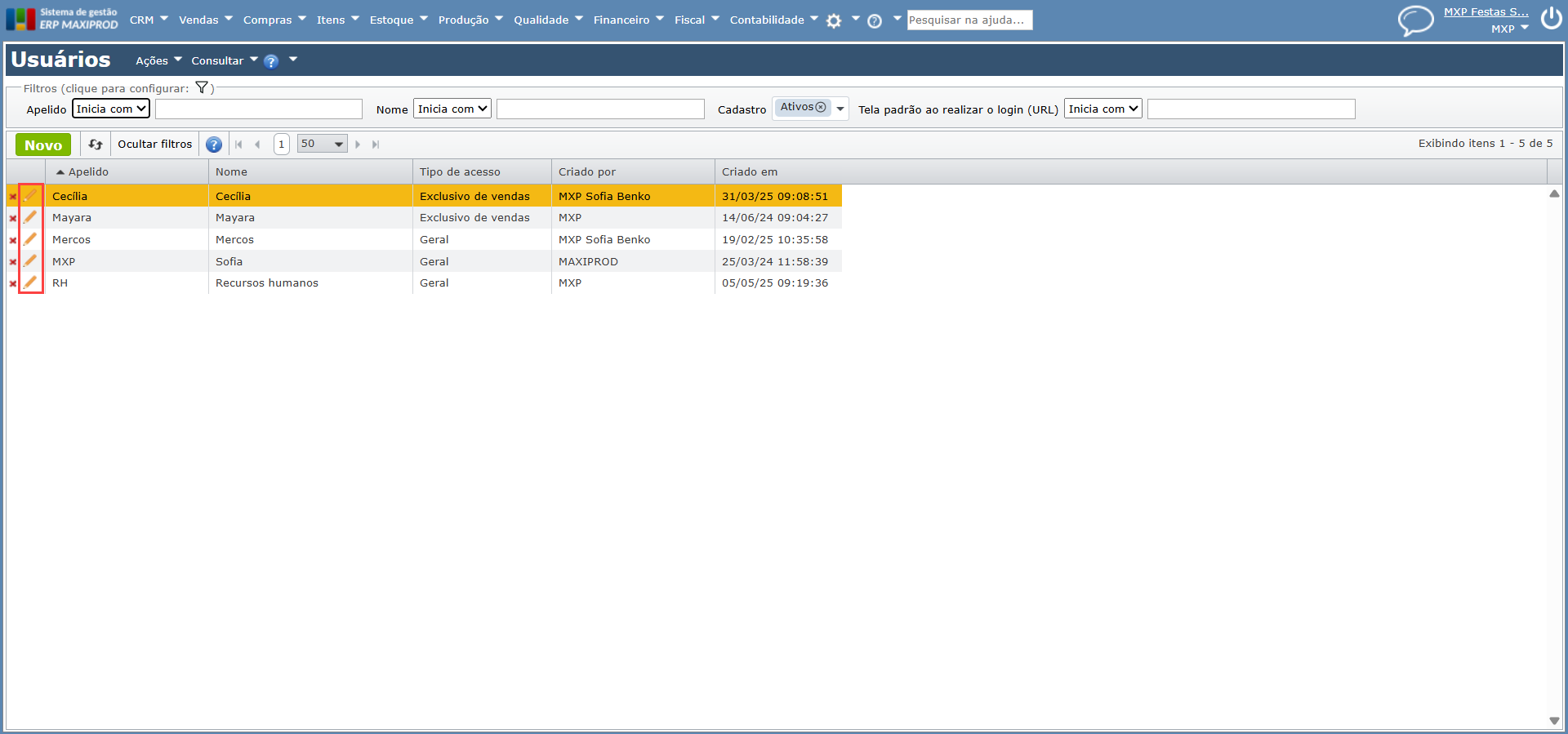Go to the next page of results
The width and height of the screenshot is (1568, 734).
point(358,145)
